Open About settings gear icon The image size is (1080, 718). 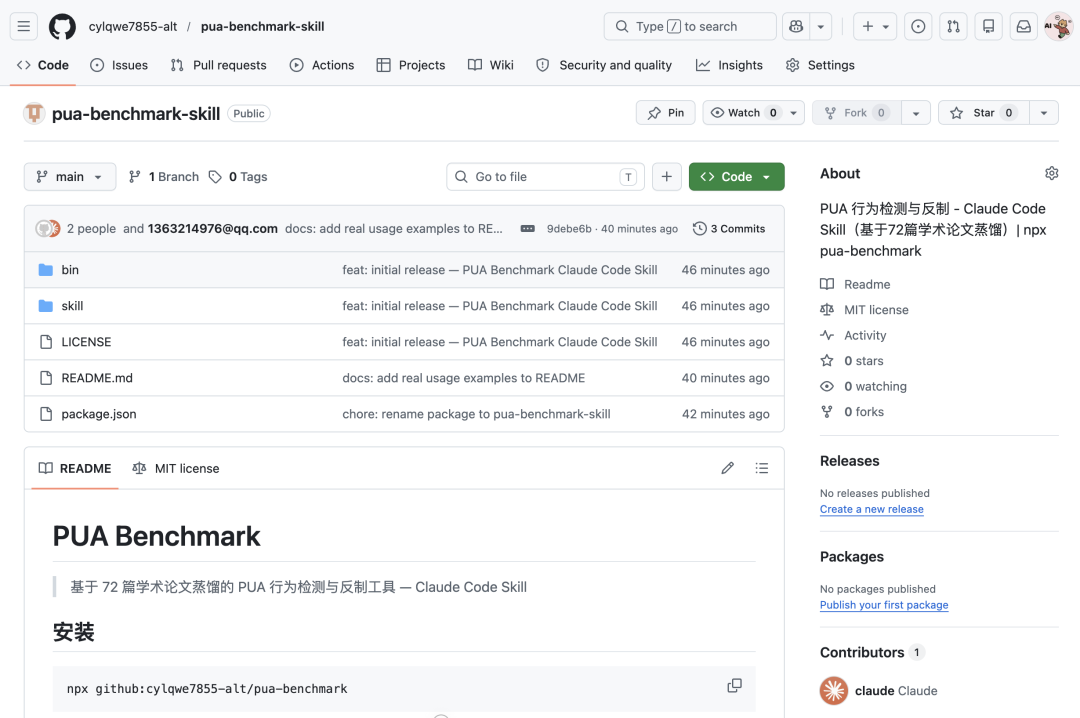tap(1051, 174)
